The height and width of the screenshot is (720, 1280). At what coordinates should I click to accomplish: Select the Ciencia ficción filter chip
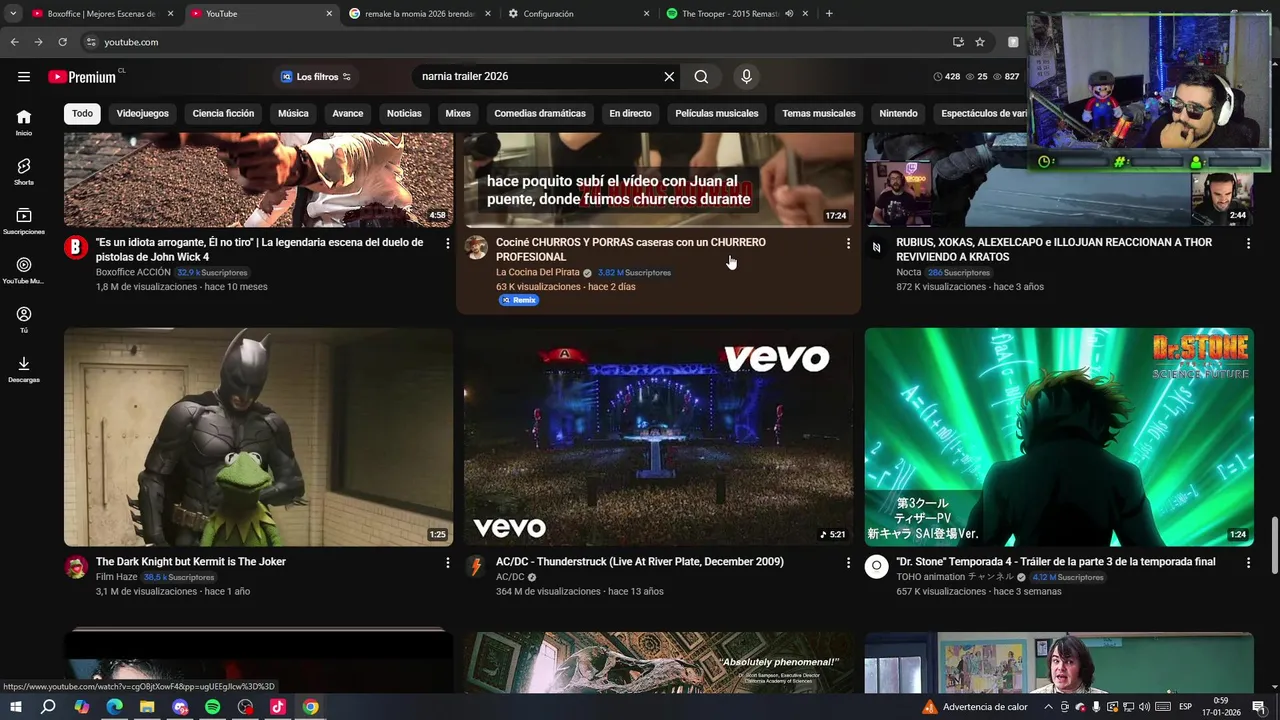click(x=223, y=113)
